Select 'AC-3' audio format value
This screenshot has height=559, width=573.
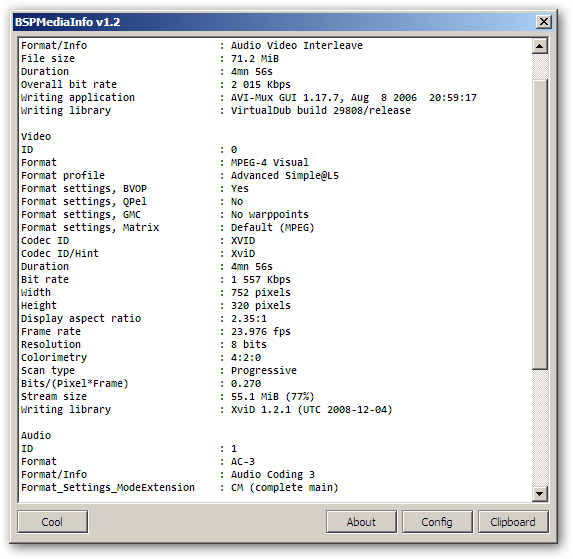pos(243,462)
